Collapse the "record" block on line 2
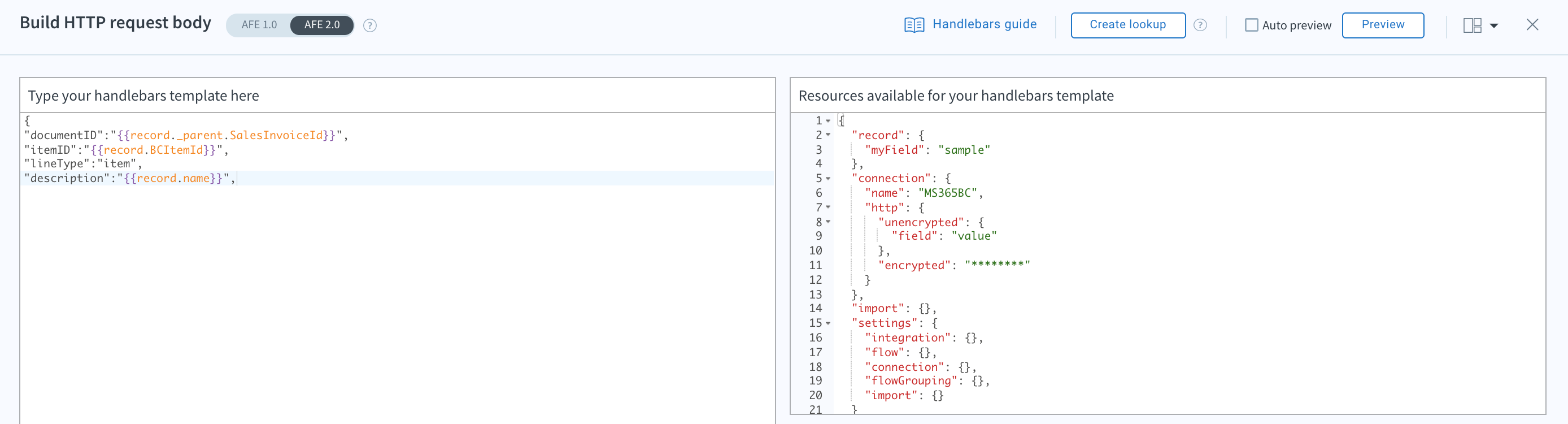This screenshot has height=424, width=1568. tap(829, 135)
